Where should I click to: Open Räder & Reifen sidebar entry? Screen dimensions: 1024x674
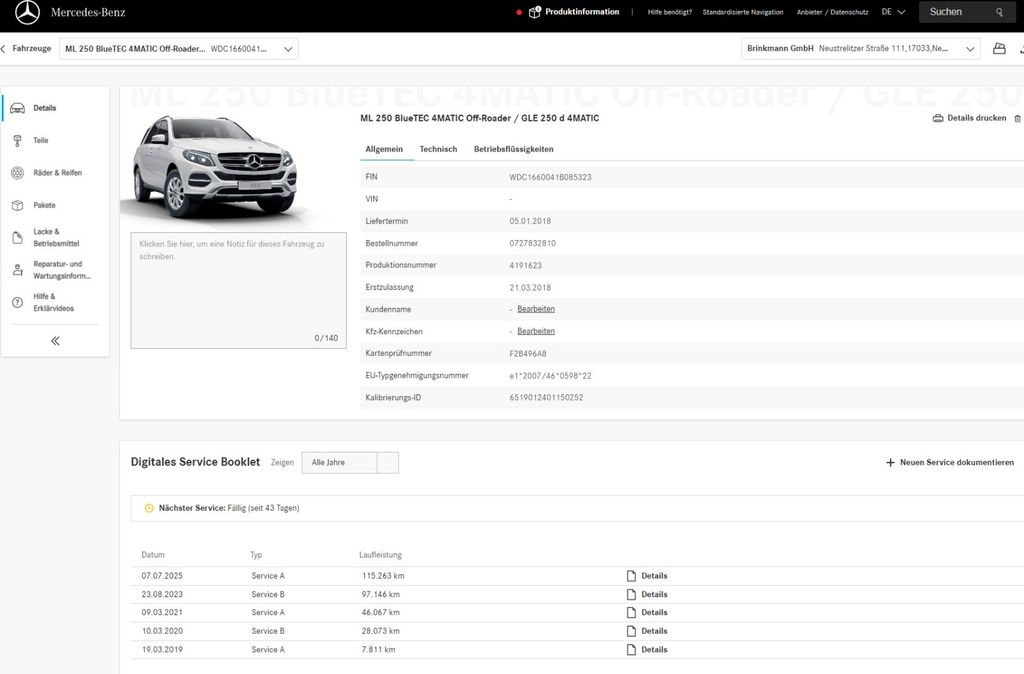pyautogui.click(x=56, y=173)
